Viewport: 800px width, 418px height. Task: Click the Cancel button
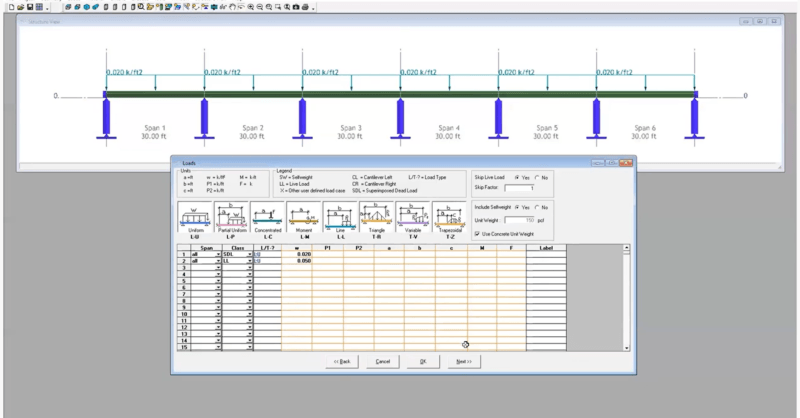pos(382,361)
